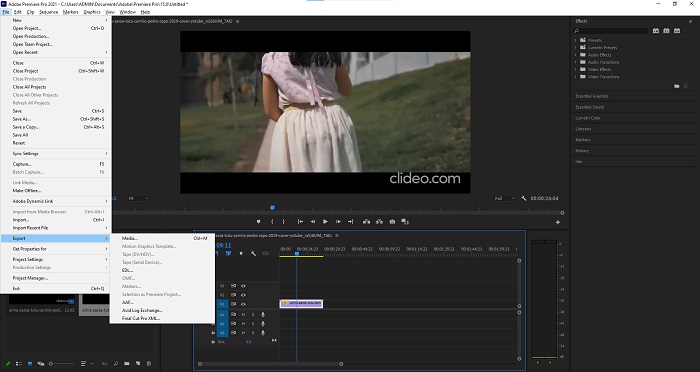Expand the Lumetri Presets folder
The image size is (700, 372).
click(x=575, y=47)
